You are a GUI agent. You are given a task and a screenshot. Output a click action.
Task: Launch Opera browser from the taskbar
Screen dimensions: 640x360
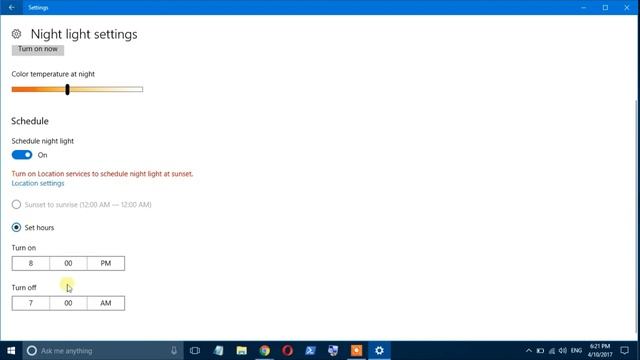coord(287,351)
